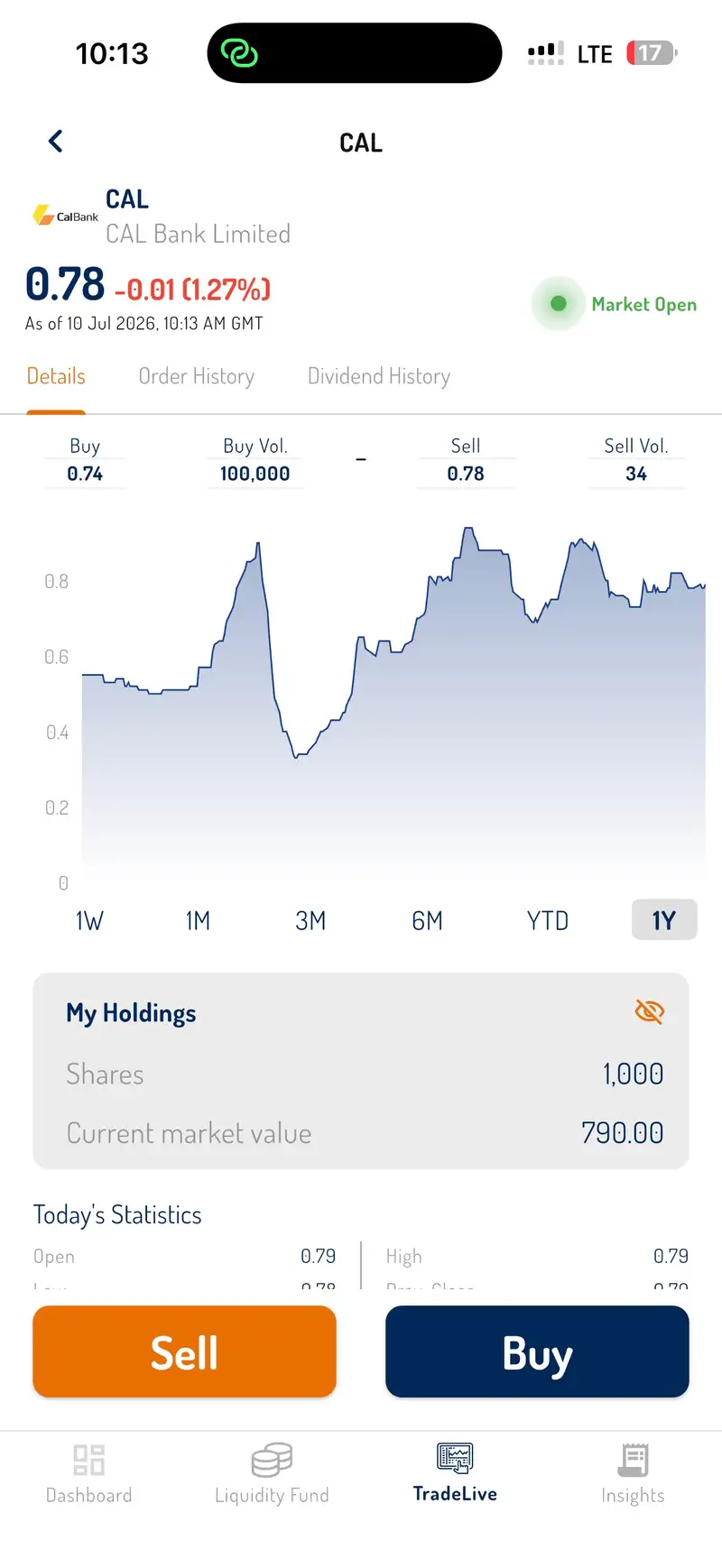
Task: Switch to Dividend History tab
Action: pyautogui.click(x=379, y=376)
